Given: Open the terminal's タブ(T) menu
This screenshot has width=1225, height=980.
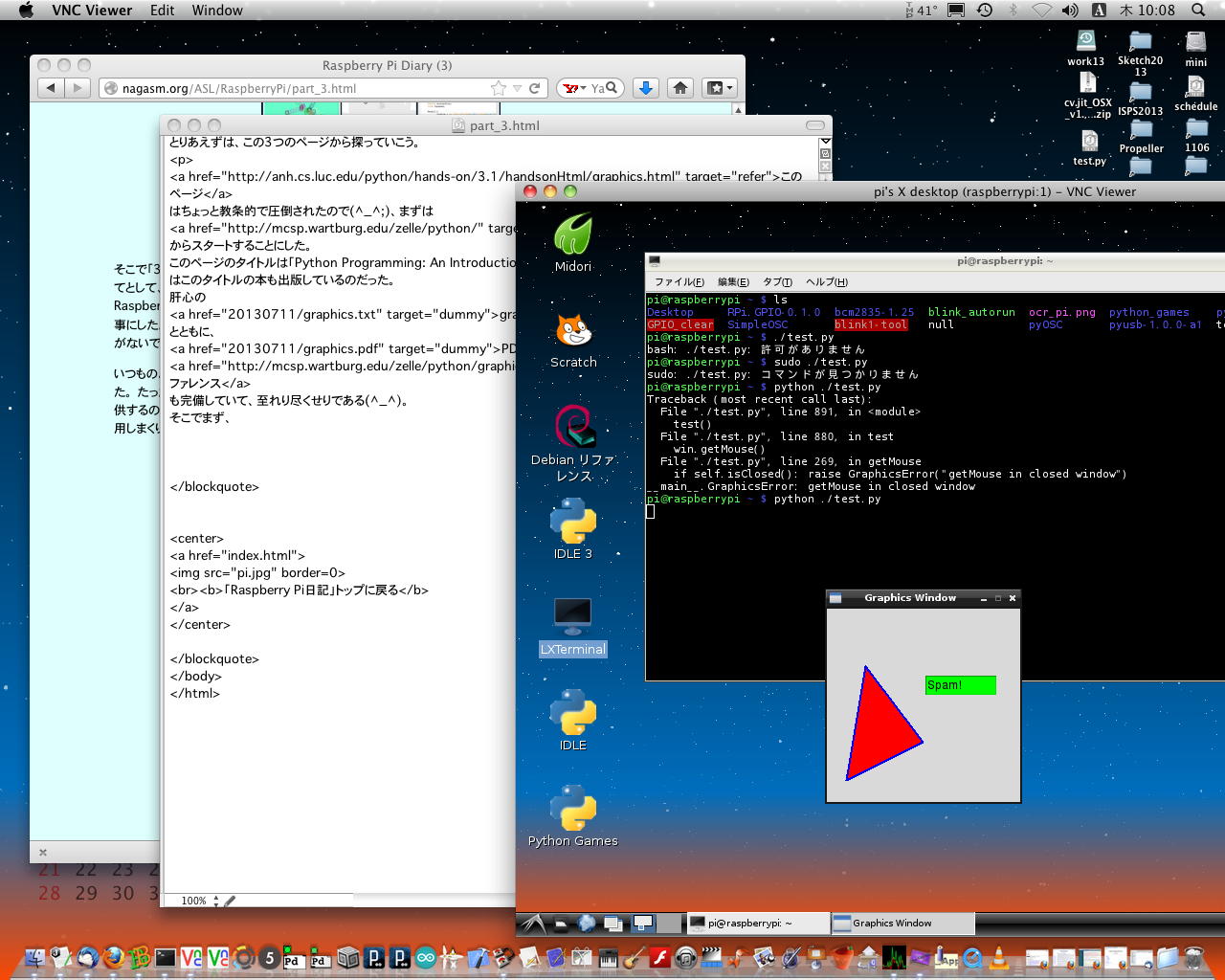Looking at the screenshot, I should [776, 281].
